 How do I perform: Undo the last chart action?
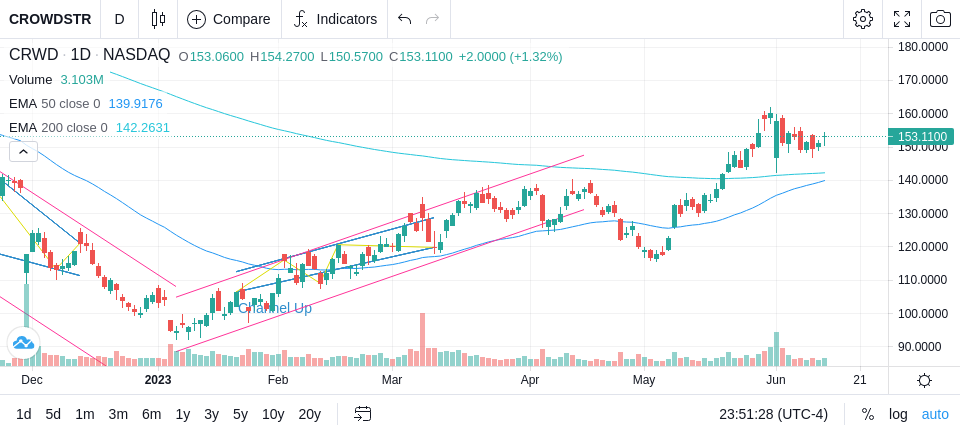click(x=404, y=19)
